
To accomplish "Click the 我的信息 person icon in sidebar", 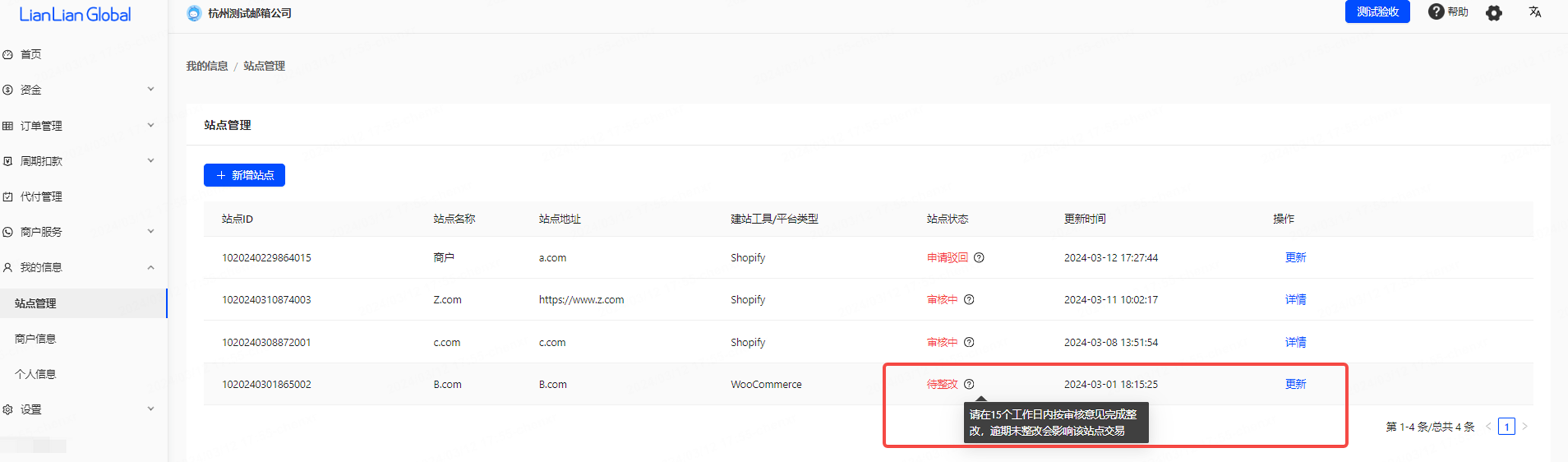I will [x=8, y=267].
